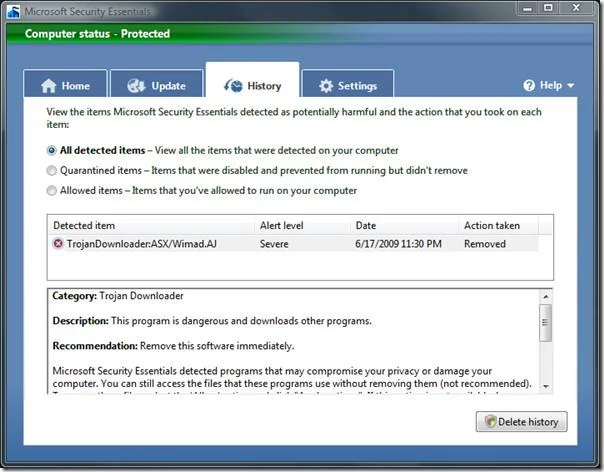The height and width of the screenshot is (472, 604).
Task: Click the Category: Trojan Downloader text
Action: click(x=118, y=296)
